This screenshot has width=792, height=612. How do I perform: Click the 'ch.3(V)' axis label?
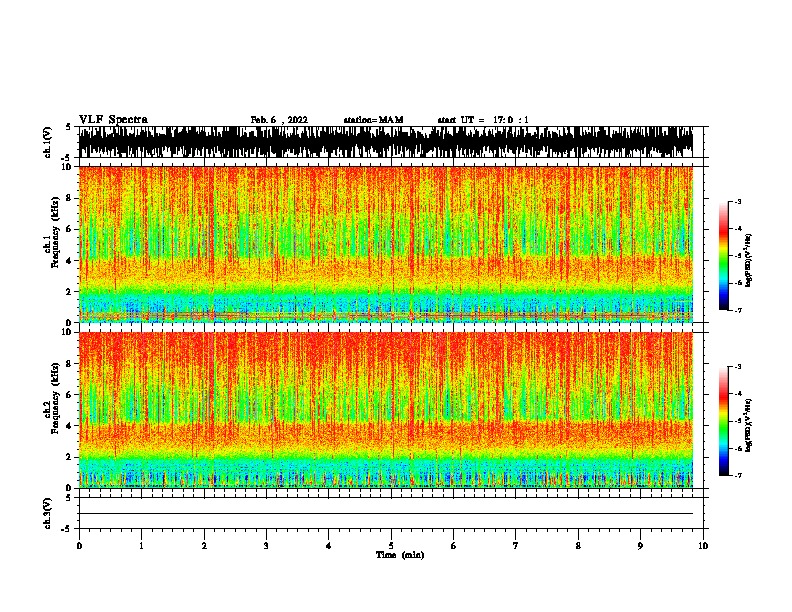tap(48, 513)
